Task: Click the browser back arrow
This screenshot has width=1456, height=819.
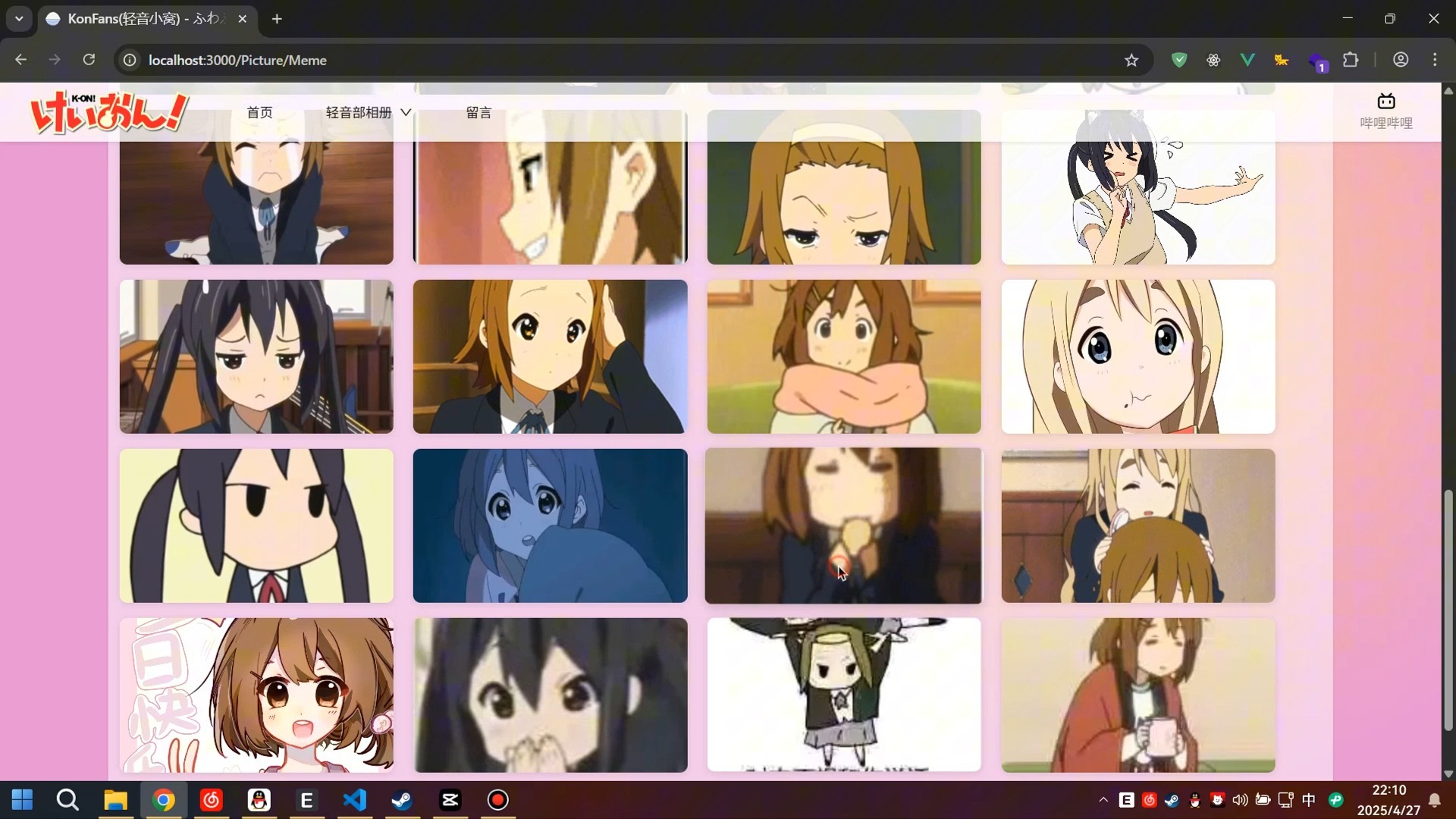Action: 20,60
